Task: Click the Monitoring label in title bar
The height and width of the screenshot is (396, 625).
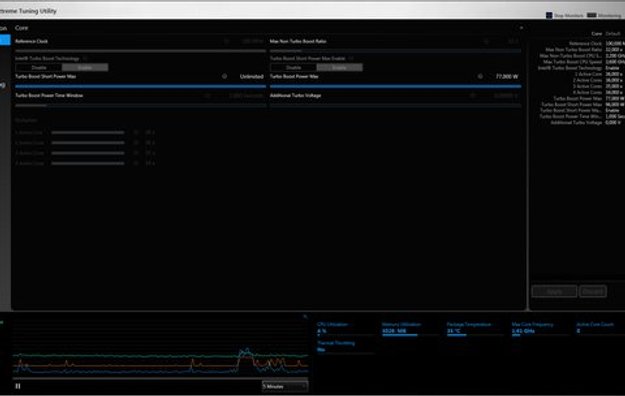Action: tap(609, 16)
